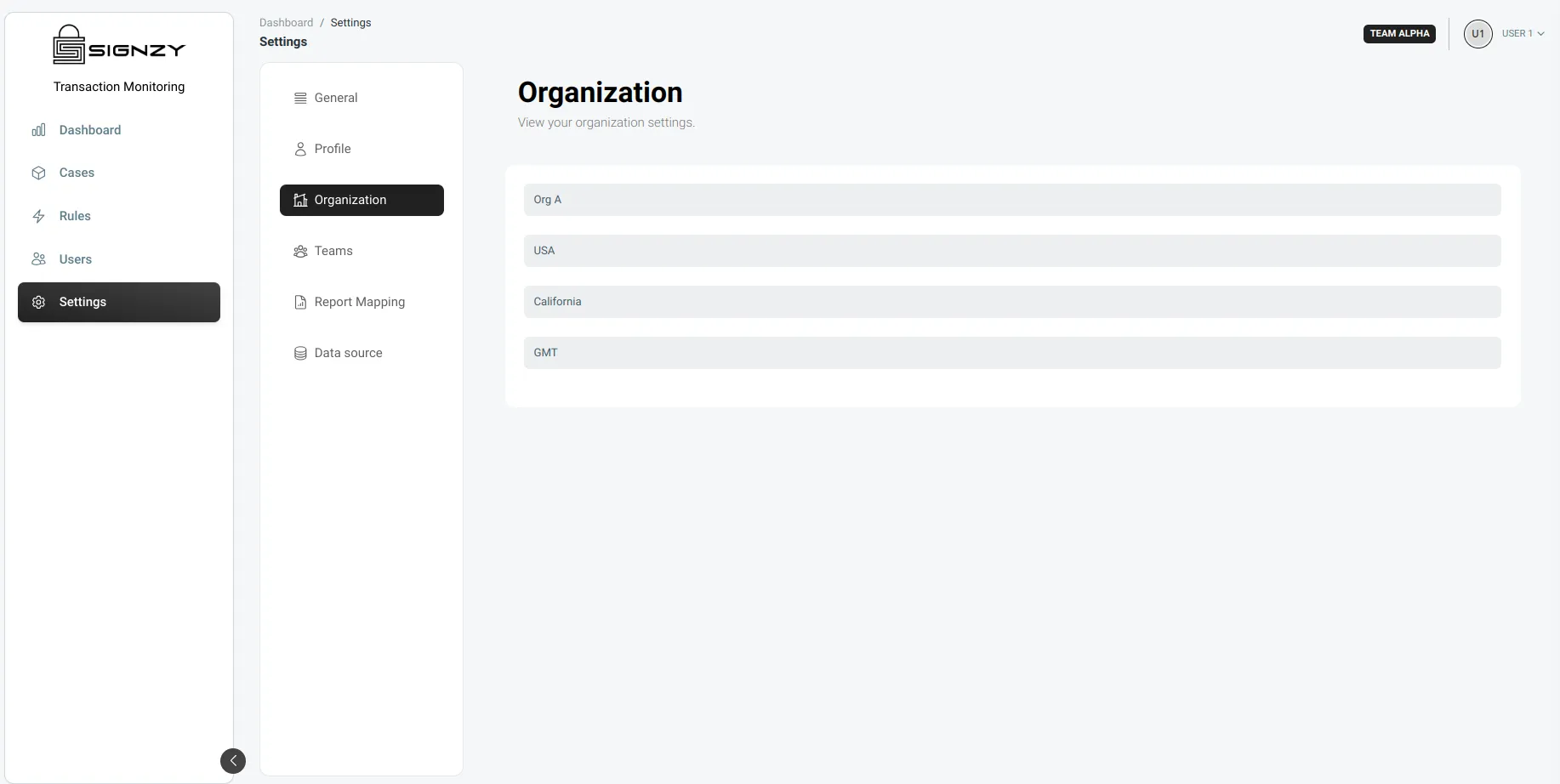Select the Organization settings tab

tap(362, 200)
